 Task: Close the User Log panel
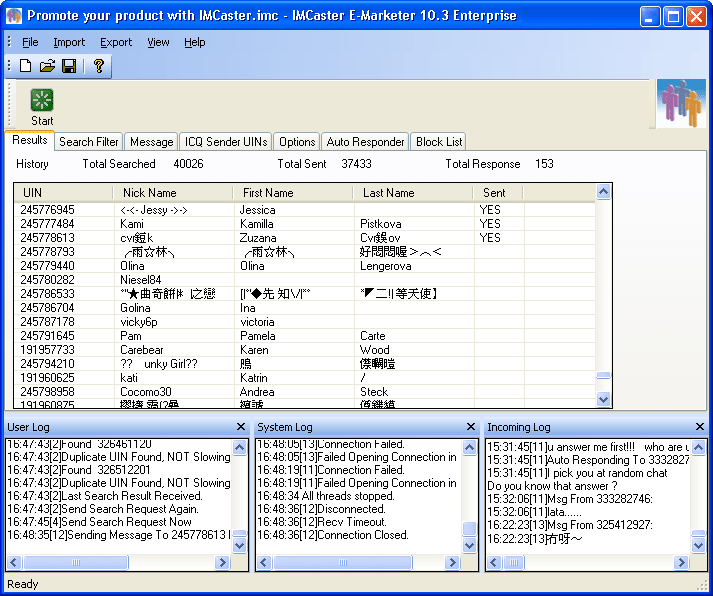tap(241, 426)
